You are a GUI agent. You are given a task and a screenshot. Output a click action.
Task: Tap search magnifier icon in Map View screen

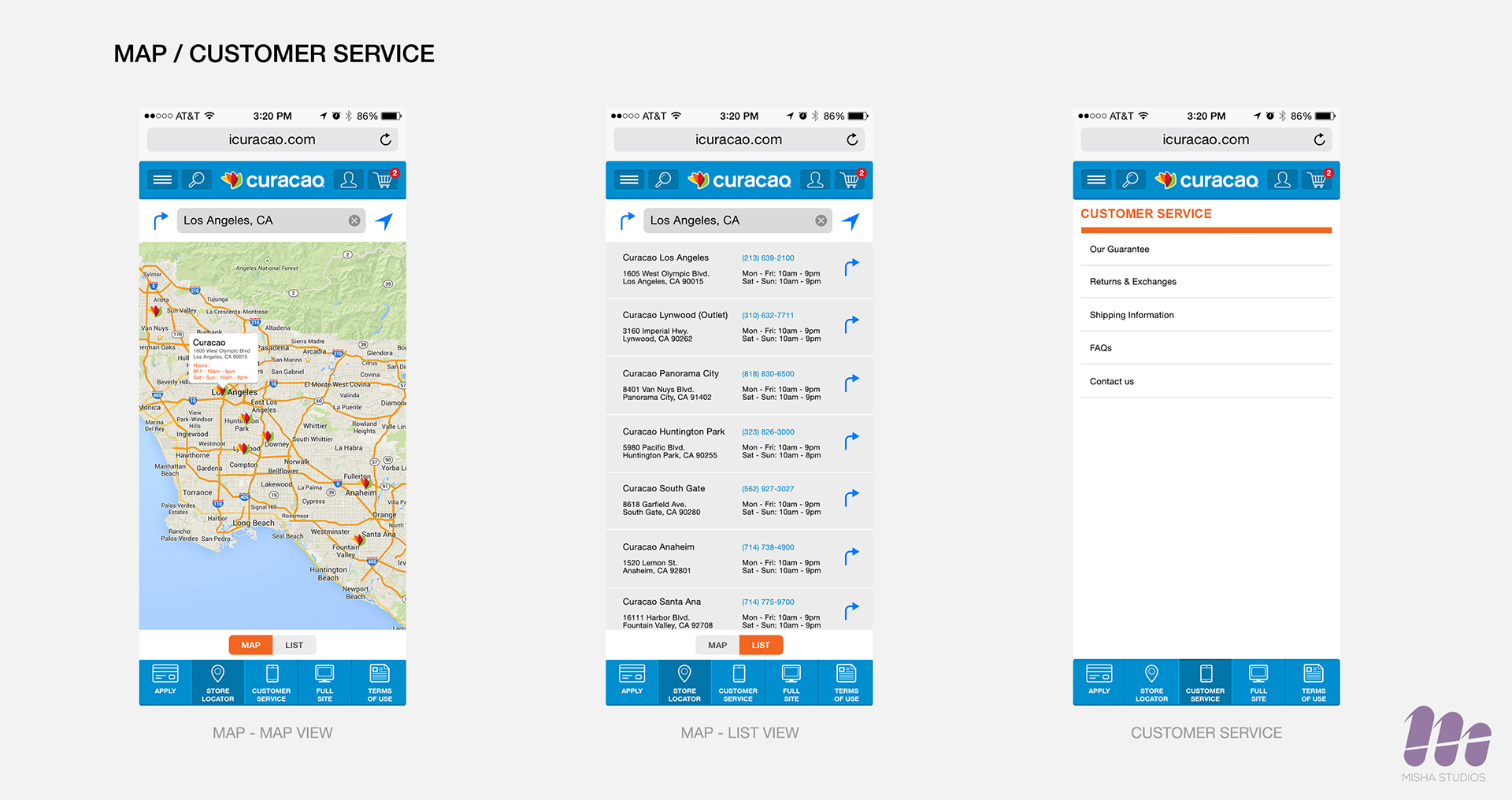(197, 180)
